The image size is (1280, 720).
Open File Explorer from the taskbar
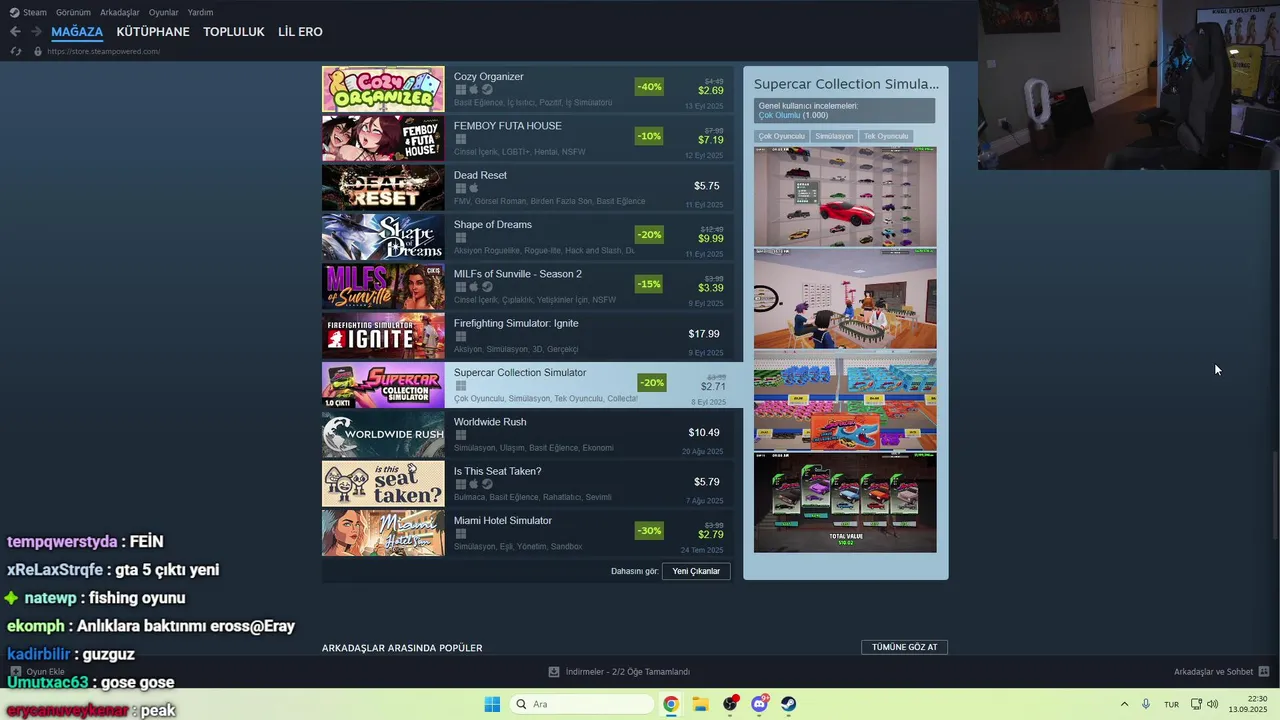pyautogui.click(x=700, y=704)
